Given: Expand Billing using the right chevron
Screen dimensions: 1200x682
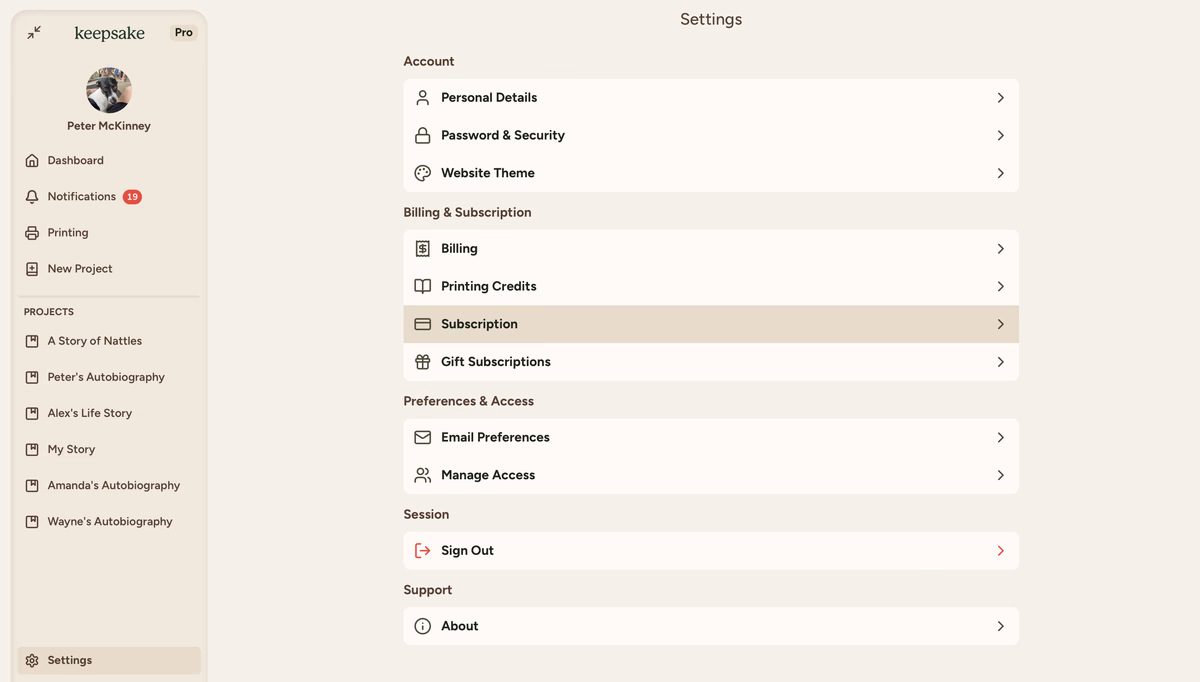Looking at the screenshot, I should coord(1000,249).
